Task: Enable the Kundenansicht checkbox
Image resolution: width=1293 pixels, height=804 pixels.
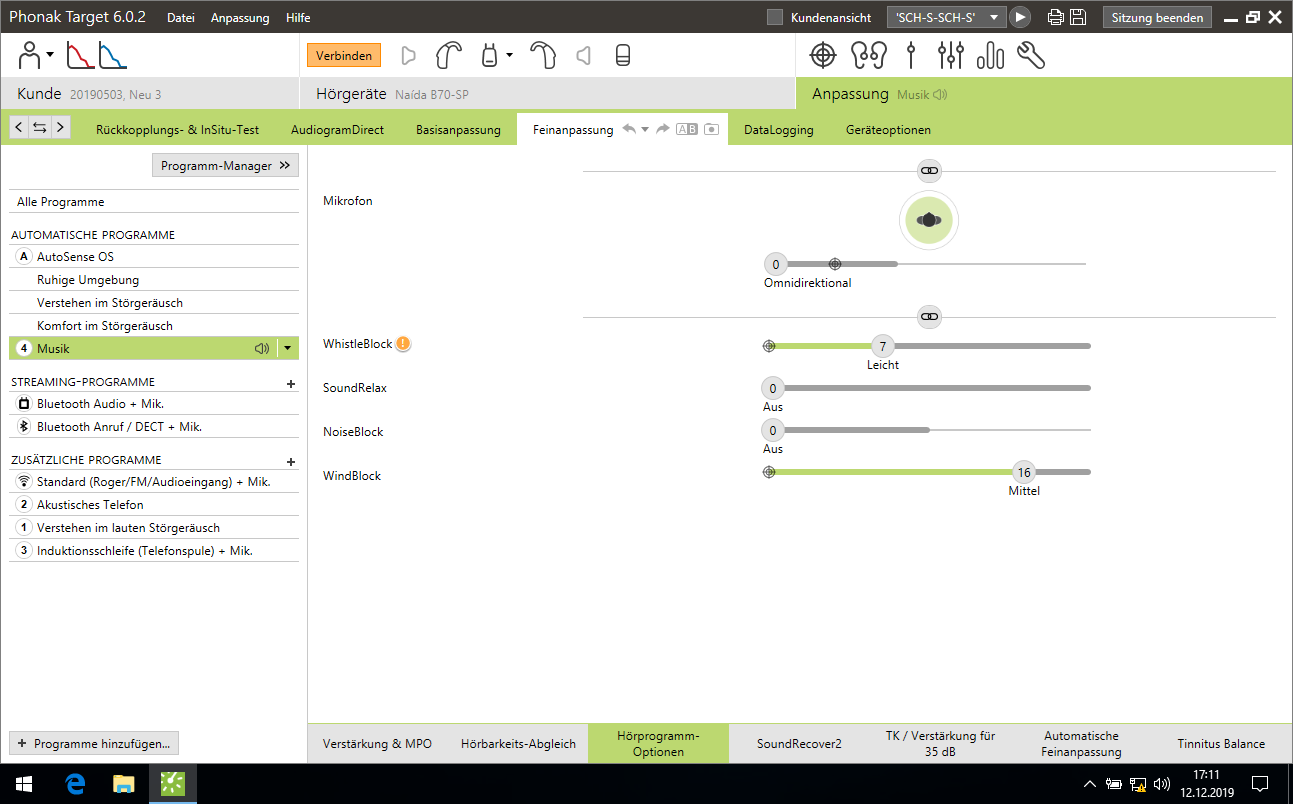Action: click(775, 18)
